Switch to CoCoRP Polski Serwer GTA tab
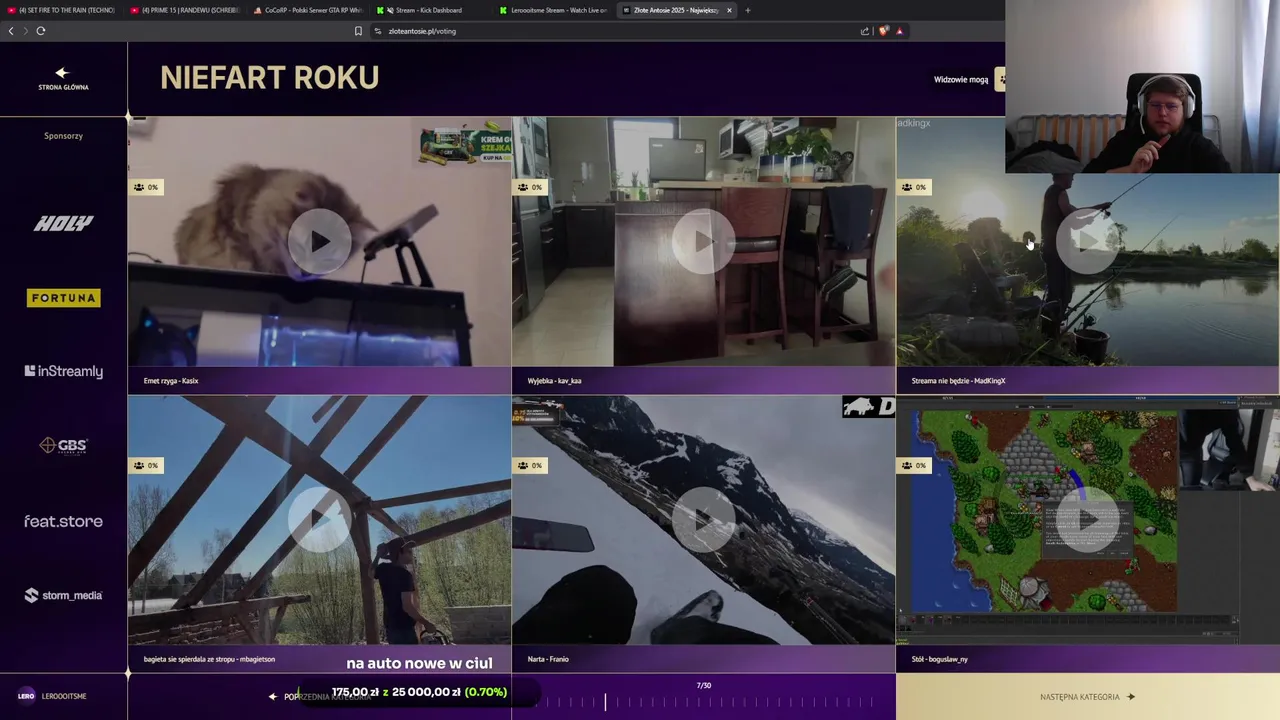Screen dimensions: 1280x720 click(x=308, y=10)
